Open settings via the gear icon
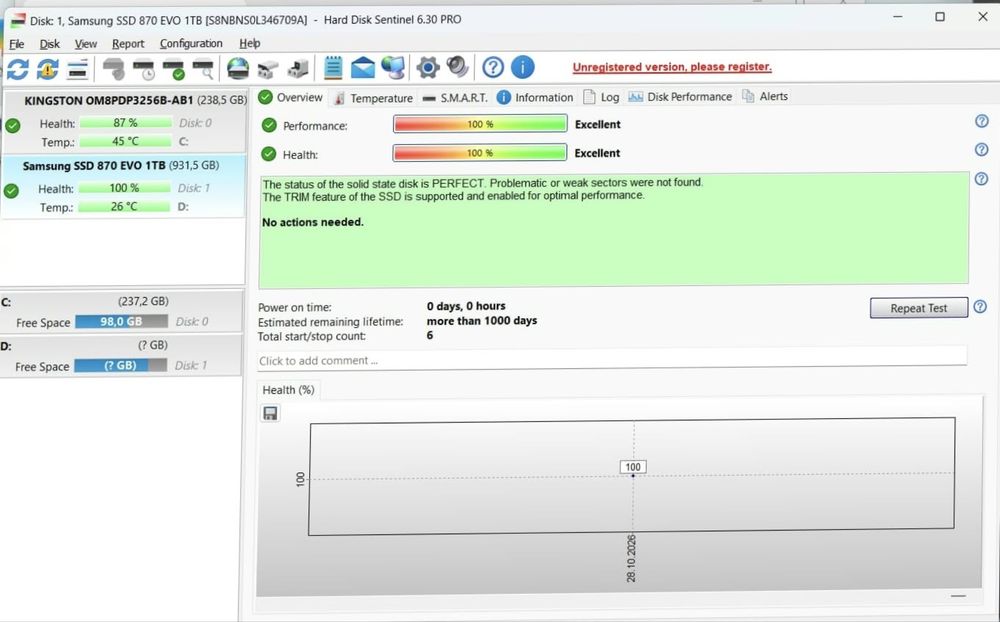 point(428,68)
